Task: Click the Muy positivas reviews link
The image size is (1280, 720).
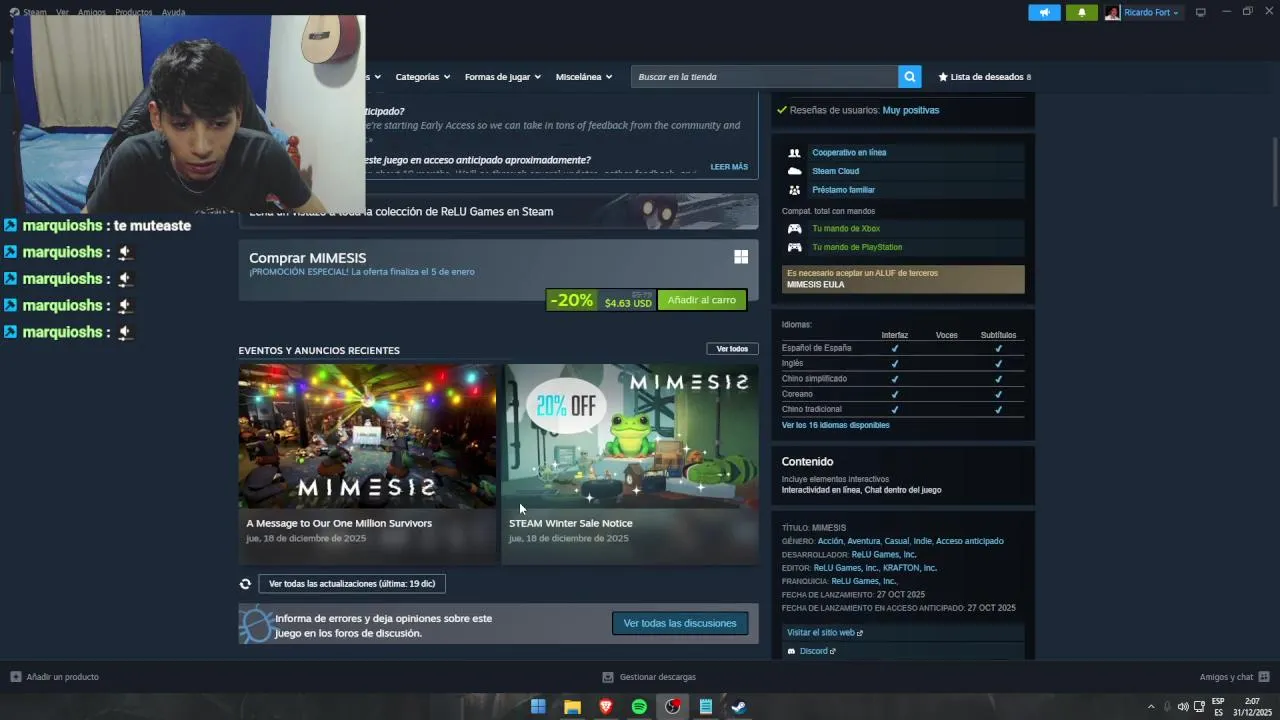Action: 911,110
